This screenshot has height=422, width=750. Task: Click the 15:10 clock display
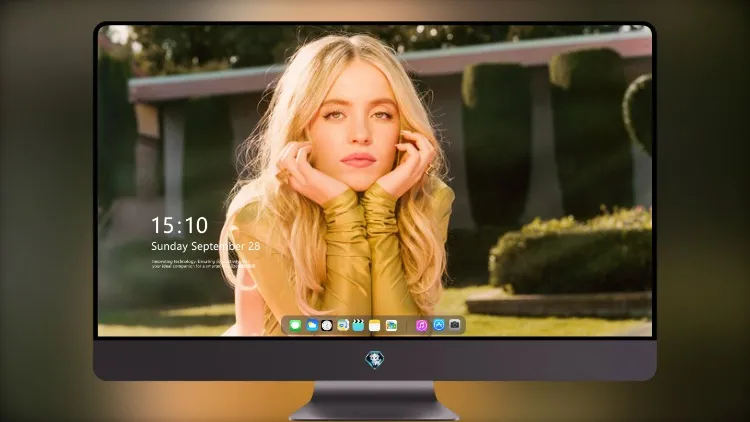point(179,225)
